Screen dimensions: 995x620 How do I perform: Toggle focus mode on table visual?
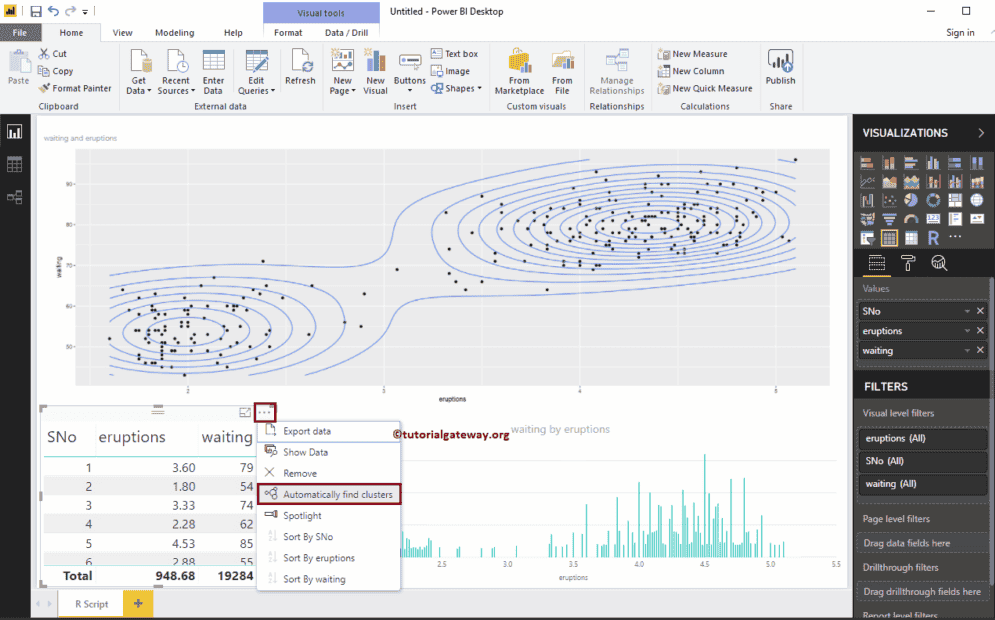245,412
